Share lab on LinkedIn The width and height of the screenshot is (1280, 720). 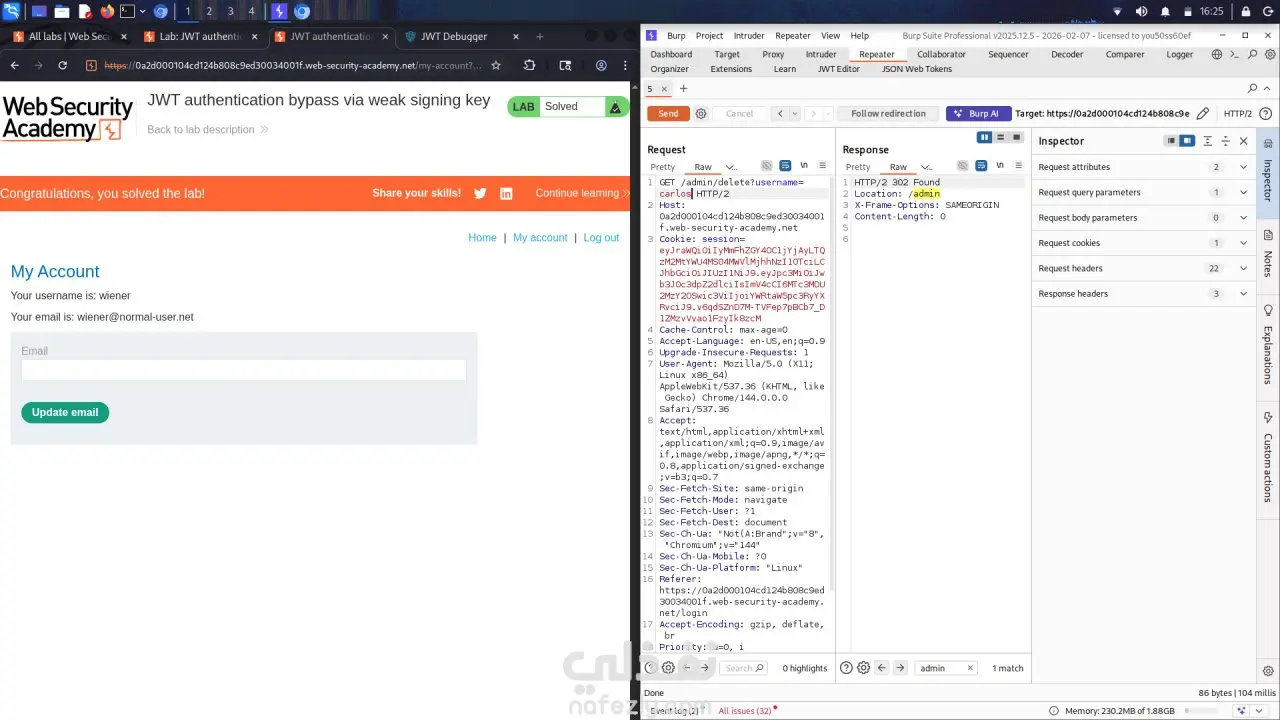tap(506, 193)
